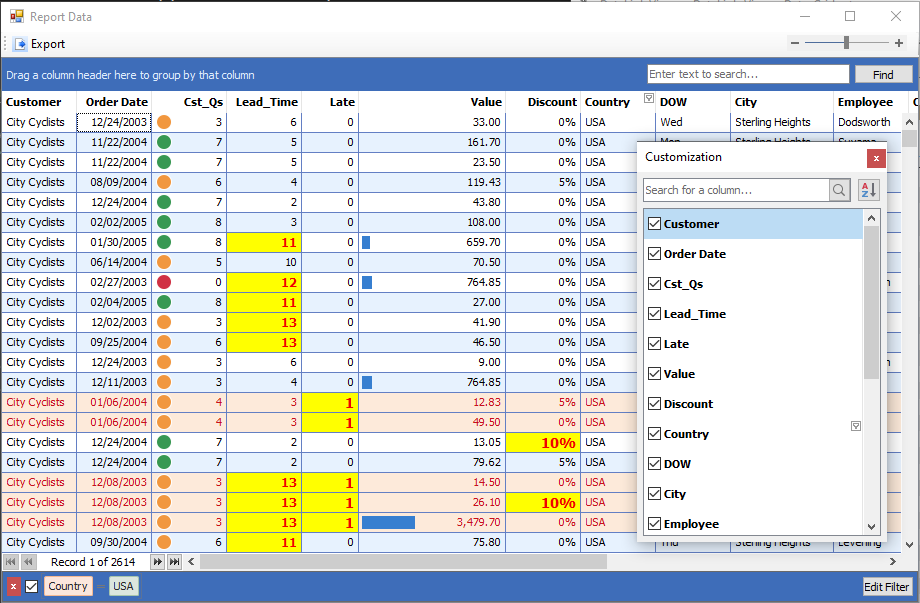Click the DOW column header
Image resolution: width=920 pixels, height=603 pixels.
click(x=693, y=101)
